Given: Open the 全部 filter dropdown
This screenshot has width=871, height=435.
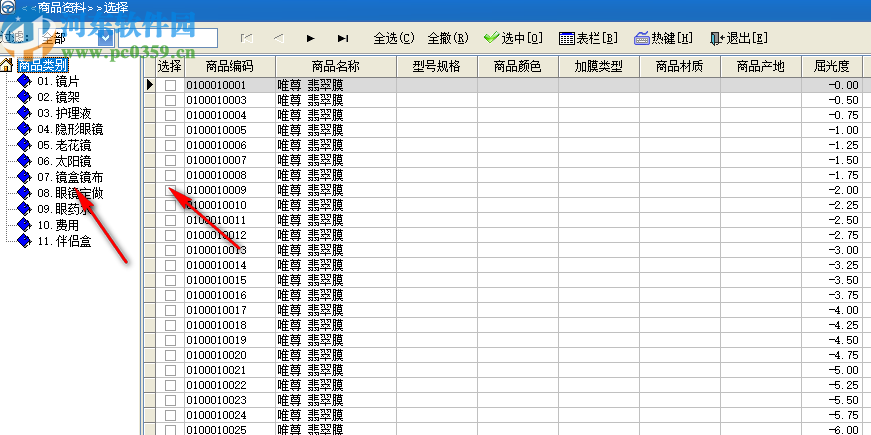Looking at the screenshot, I should [106, 38].
